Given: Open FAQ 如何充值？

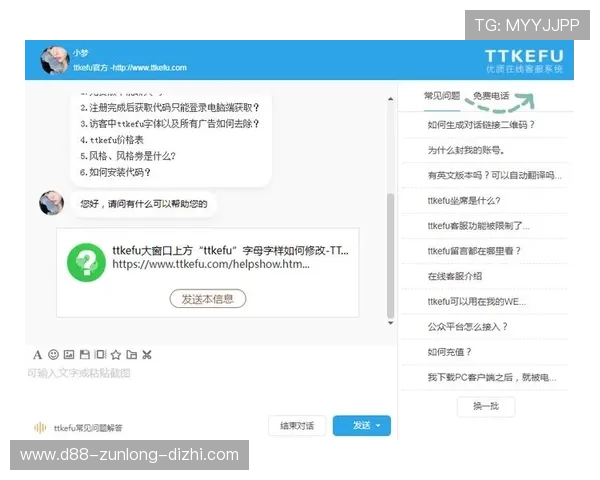Looking at the screenshot, I should click(450, 352).
